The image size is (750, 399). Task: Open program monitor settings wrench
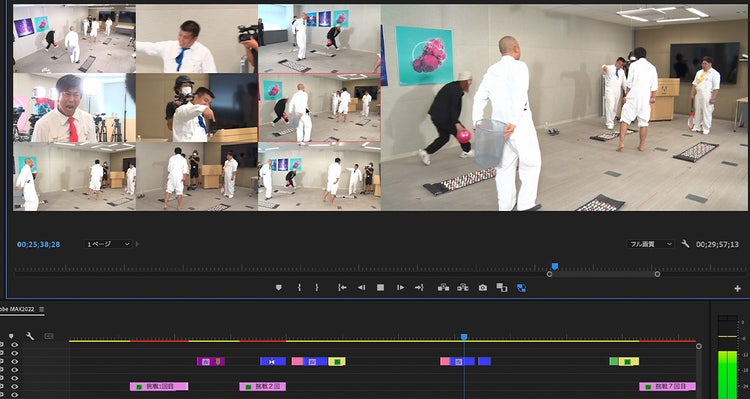pyautogui.click(x=685, y=244)
